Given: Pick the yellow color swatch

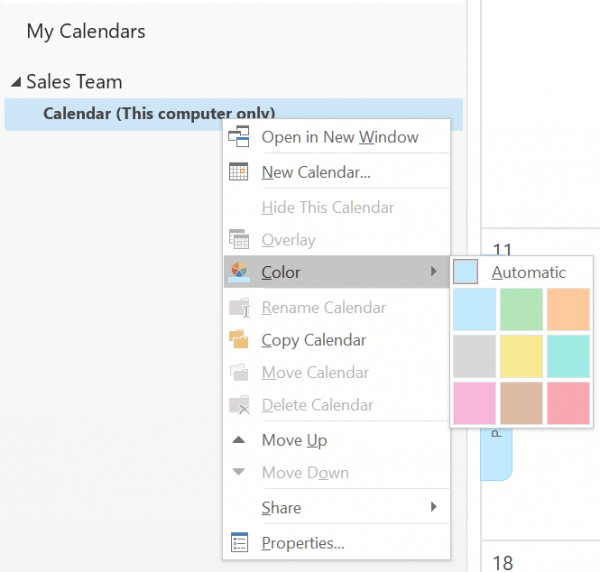Looking at the screenshot, I should (521, 356).
